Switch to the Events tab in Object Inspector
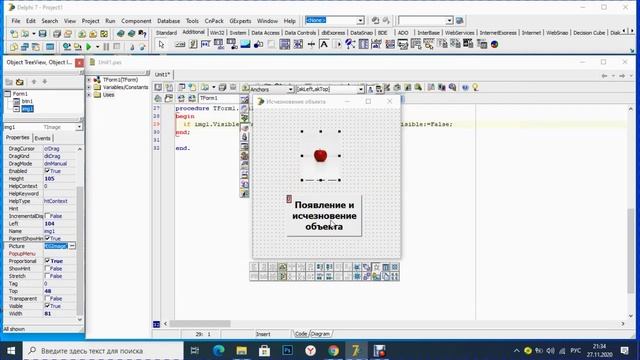 click(x=42, y=138)
